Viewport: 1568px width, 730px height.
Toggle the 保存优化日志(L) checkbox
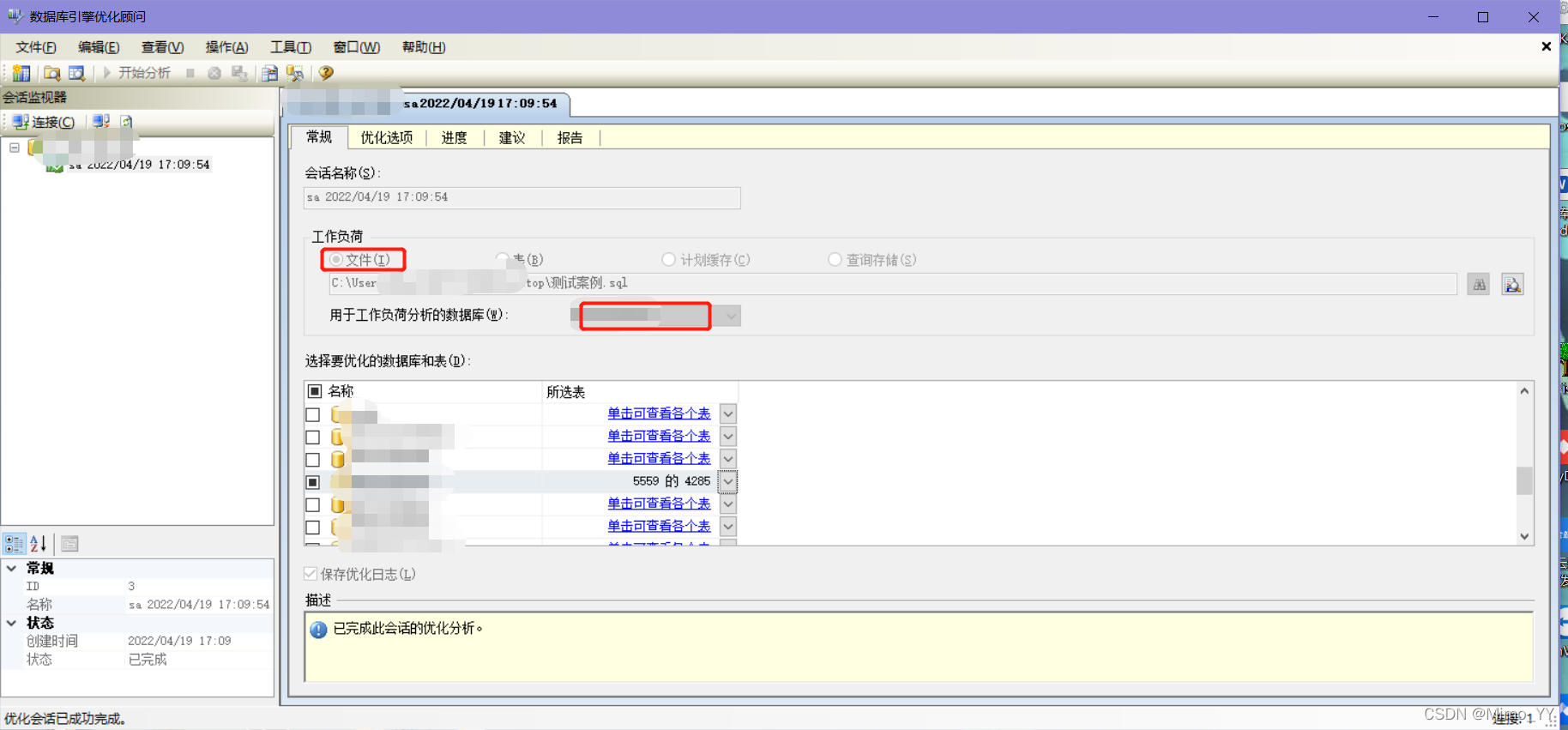[x=311, y=574]
